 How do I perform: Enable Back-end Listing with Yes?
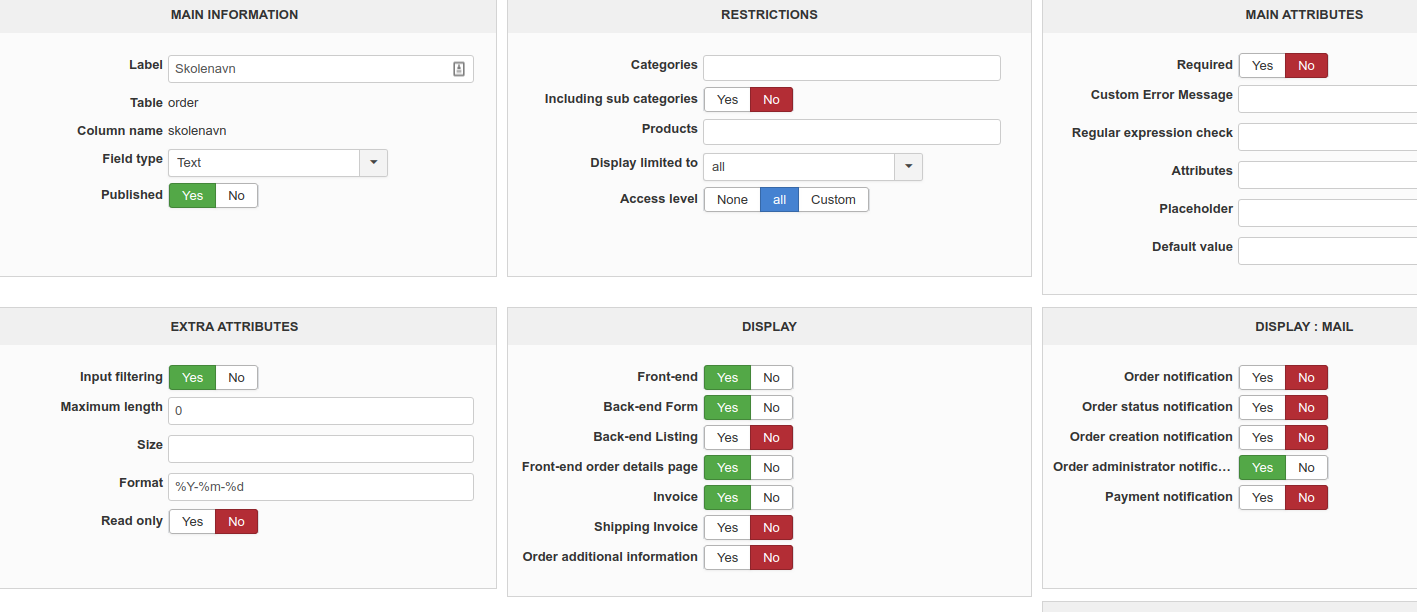[727, 438]
